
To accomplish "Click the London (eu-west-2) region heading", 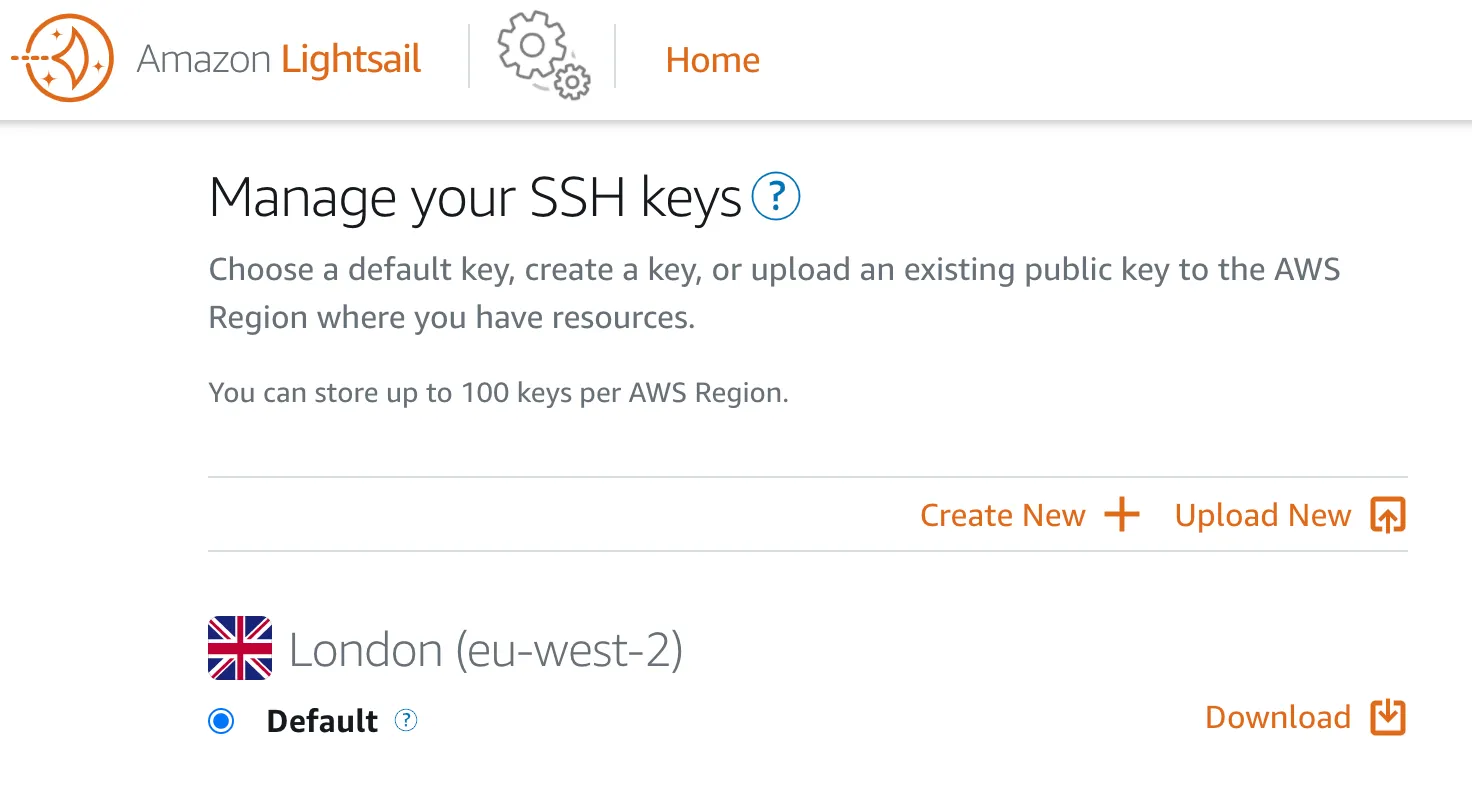I will (486, 650).
